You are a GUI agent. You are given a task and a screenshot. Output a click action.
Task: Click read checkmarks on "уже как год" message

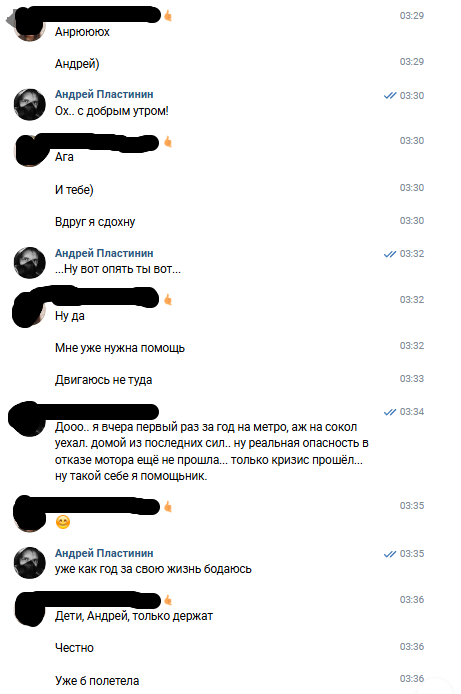tap(390, 554)
